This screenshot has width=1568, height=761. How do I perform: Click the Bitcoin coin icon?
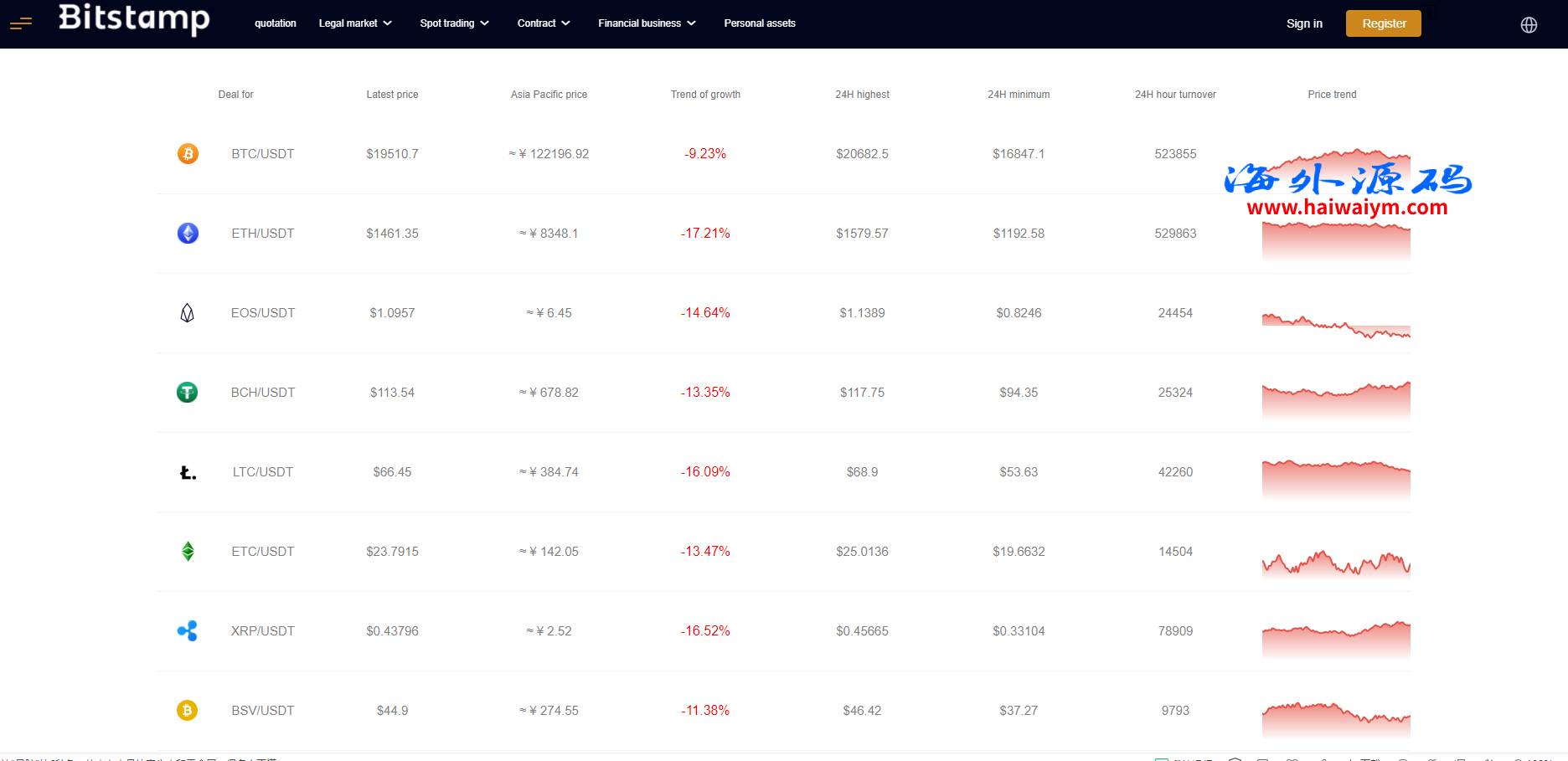(188, 154)
